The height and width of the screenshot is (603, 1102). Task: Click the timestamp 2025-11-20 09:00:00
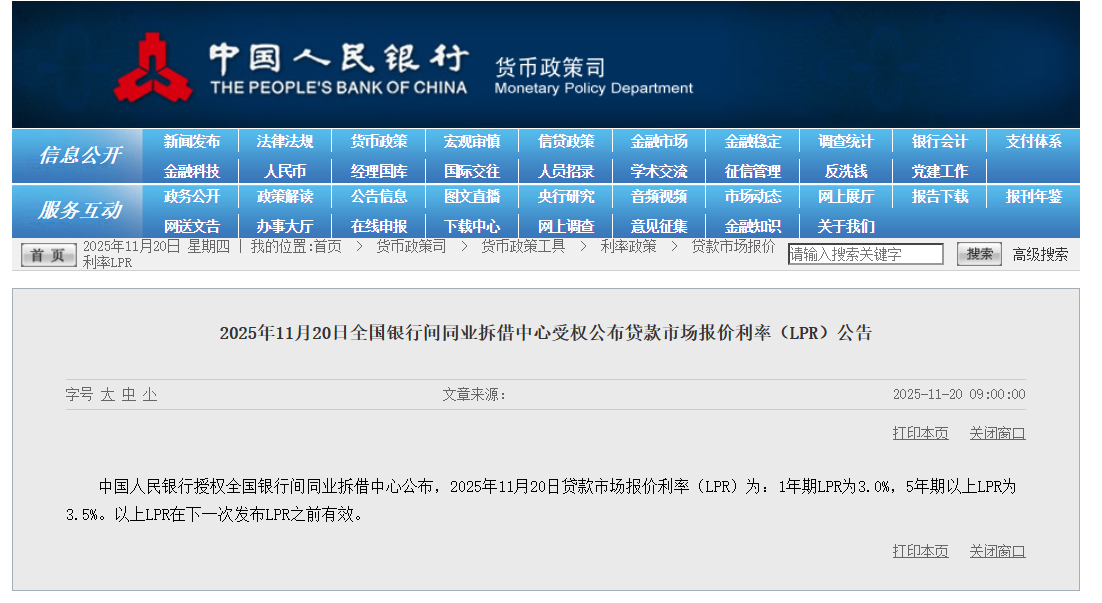click(959, 394)
